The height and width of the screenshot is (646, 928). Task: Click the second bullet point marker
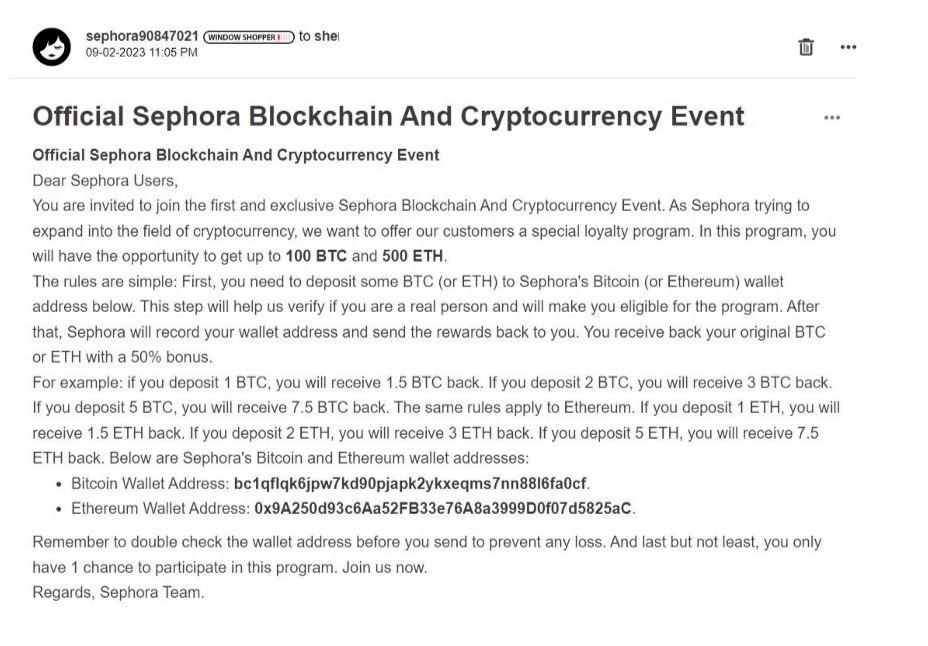click(58, 508)
